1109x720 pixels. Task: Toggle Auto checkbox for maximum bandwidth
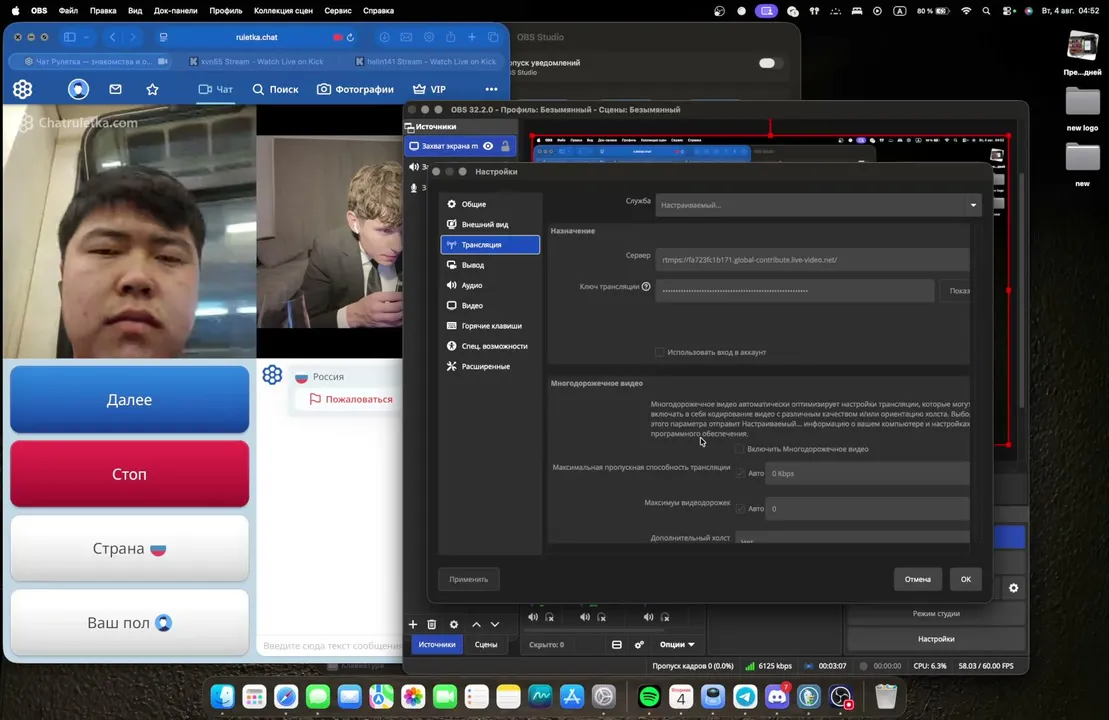point(741,473)
